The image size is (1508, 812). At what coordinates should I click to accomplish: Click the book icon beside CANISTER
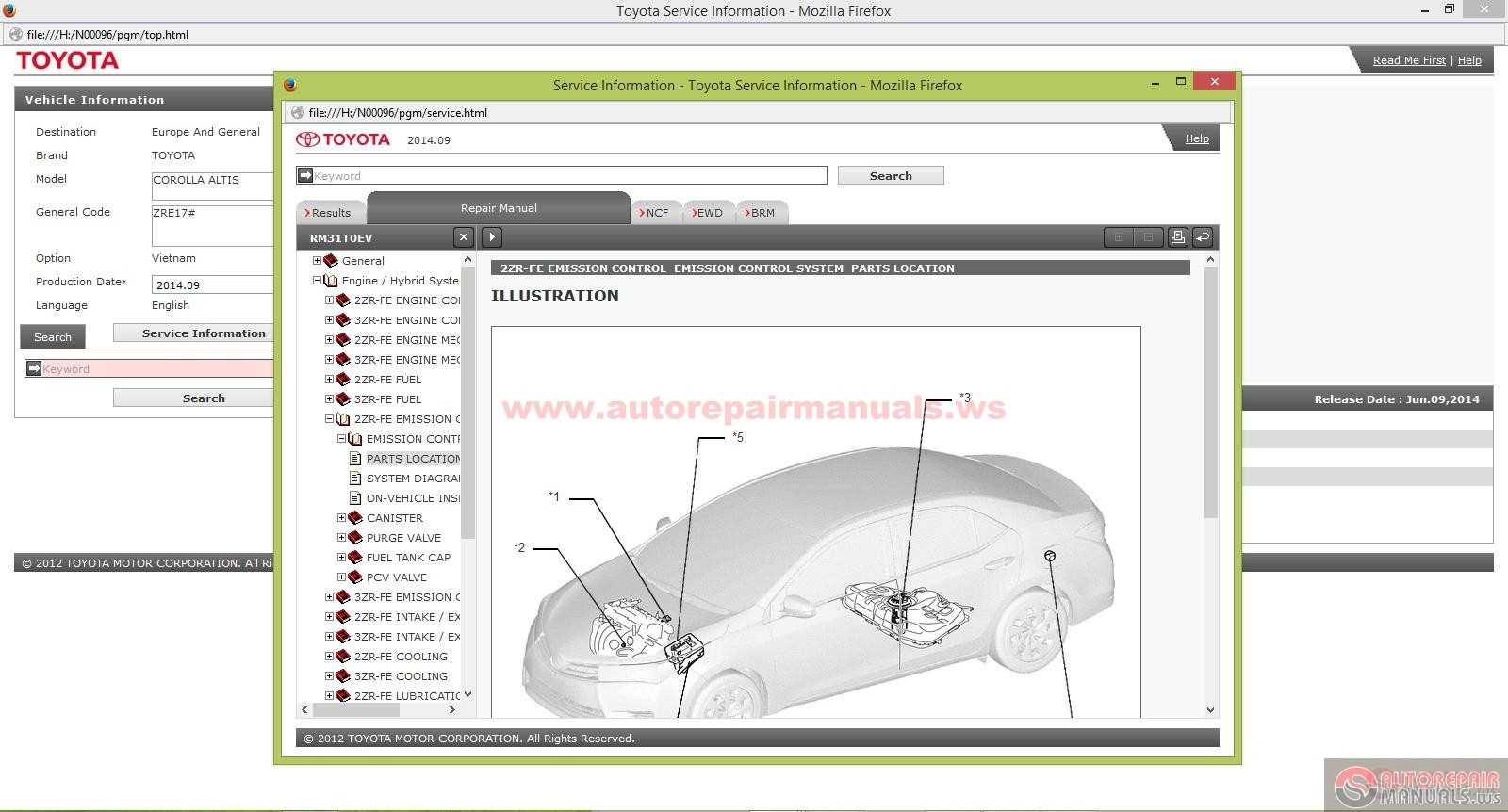tap(355, 518)
